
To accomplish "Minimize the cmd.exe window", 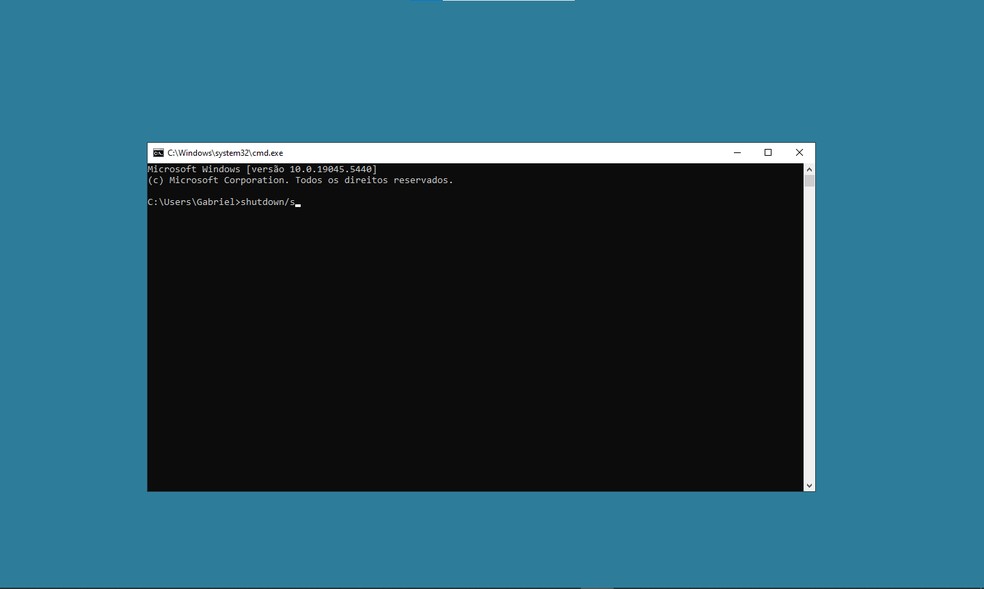I will tap(737, 152).
